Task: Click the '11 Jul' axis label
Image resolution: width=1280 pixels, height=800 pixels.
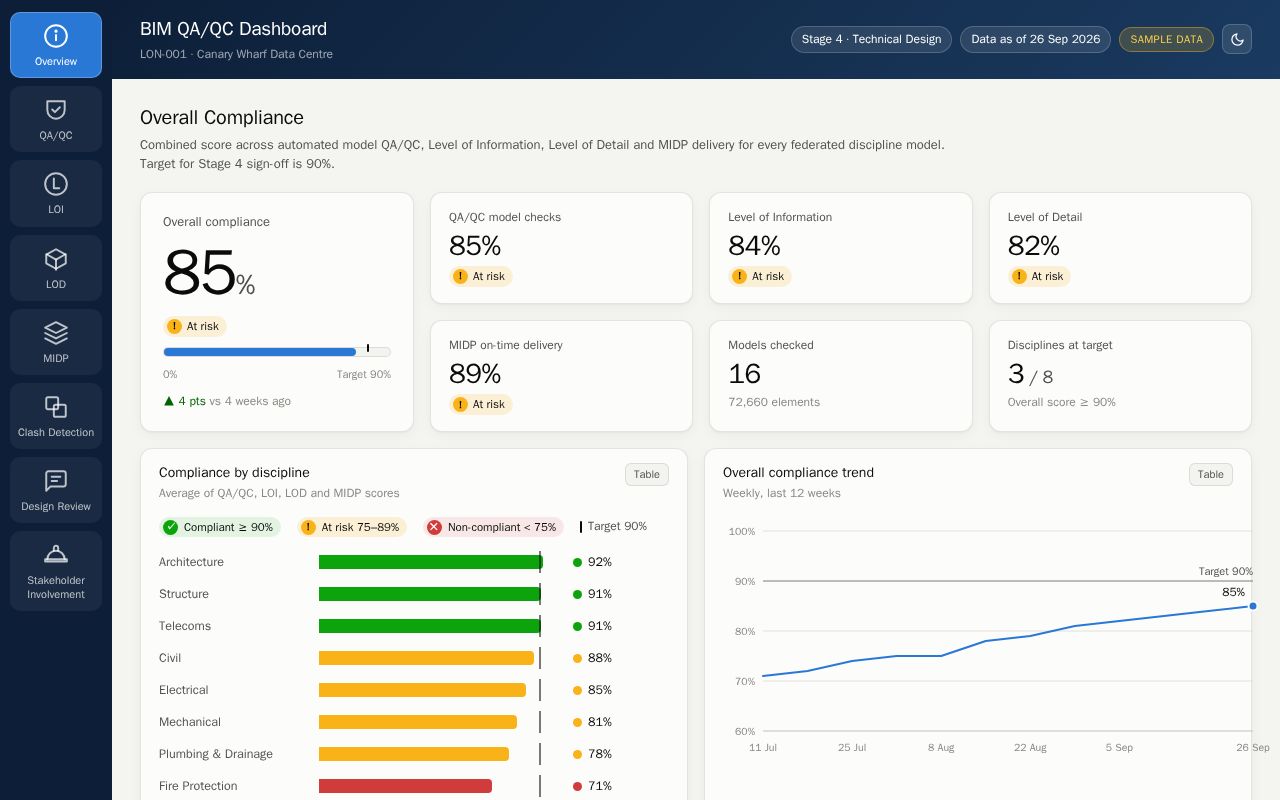Action: (763, 747)
